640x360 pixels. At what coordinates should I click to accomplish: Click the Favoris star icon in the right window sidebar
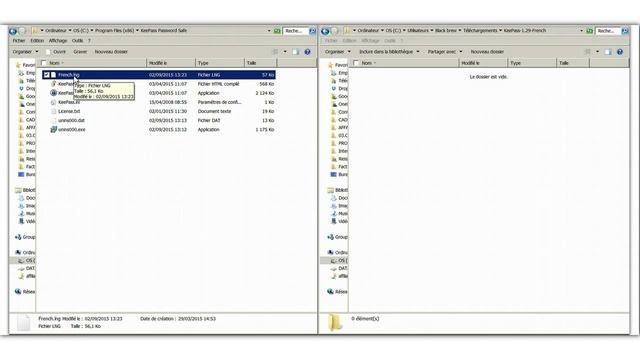pyautogui.click(x=331, y=65)
